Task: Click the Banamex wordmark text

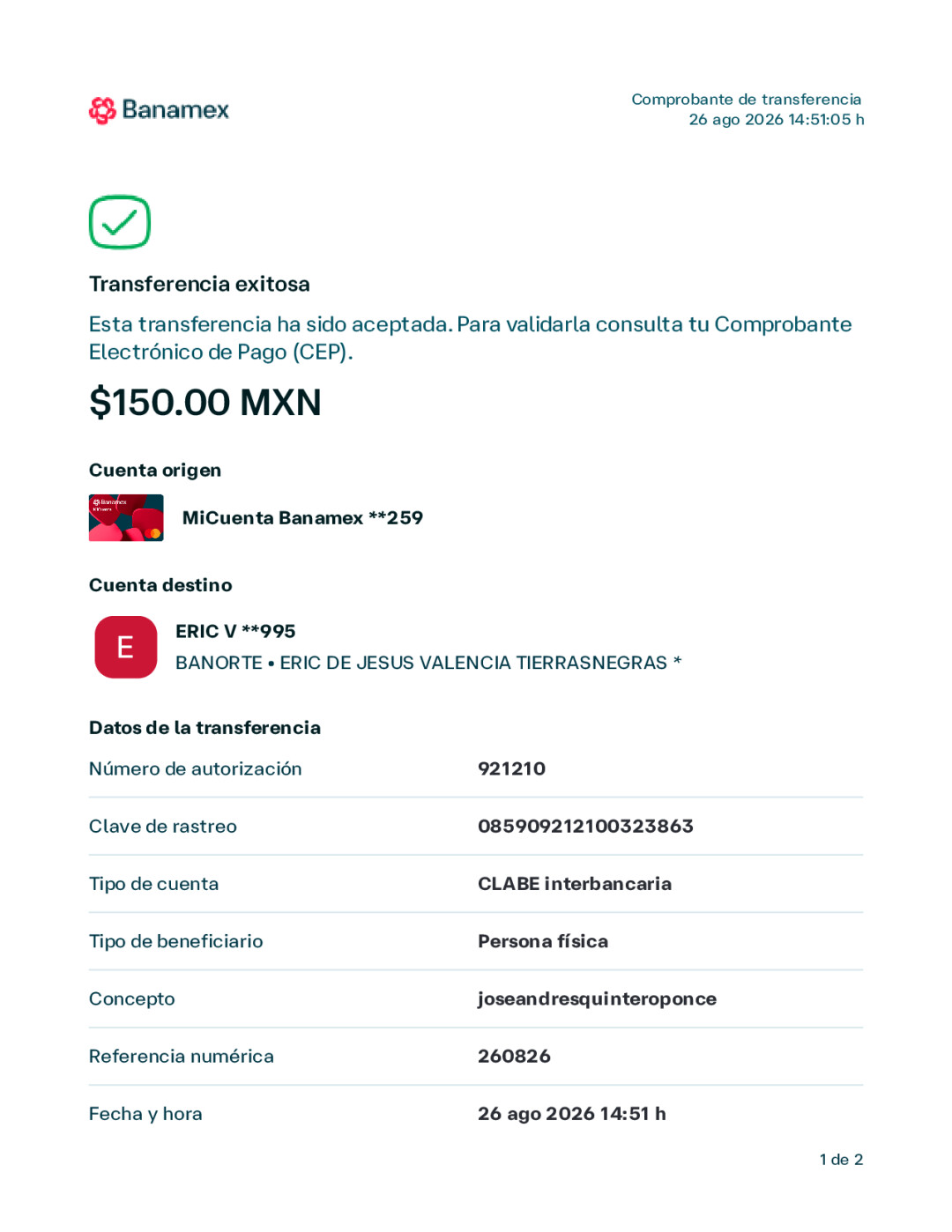Action: [175, 109]
